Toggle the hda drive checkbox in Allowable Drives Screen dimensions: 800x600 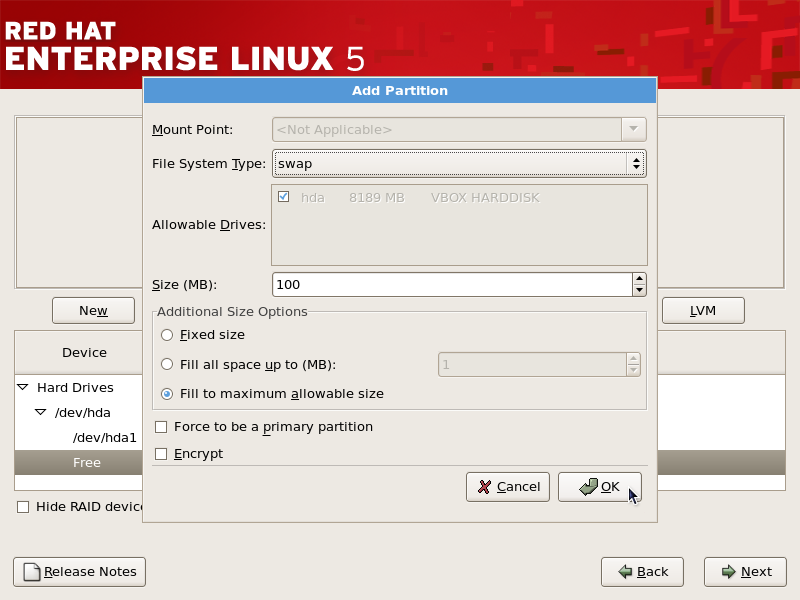tap(284, 197)
